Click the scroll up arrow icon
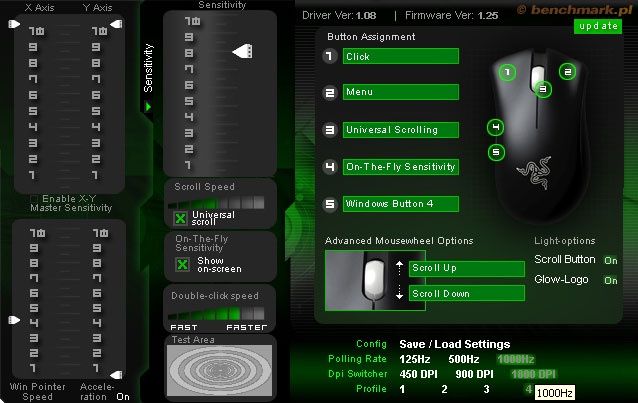This screenshot has height=403, width=638. (x=399, y=267)
